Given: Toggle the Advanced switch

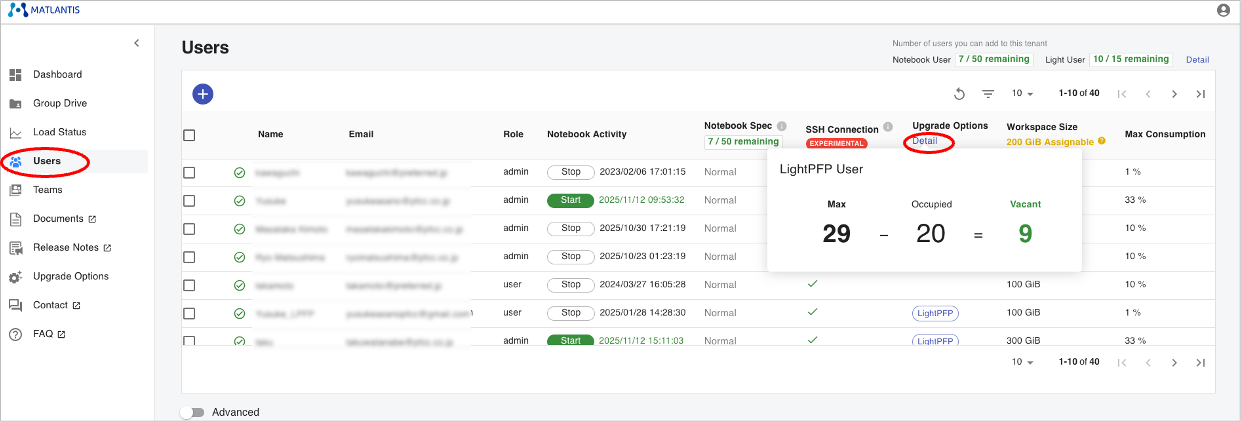Looking at the screenshot, I should (191, 412).
